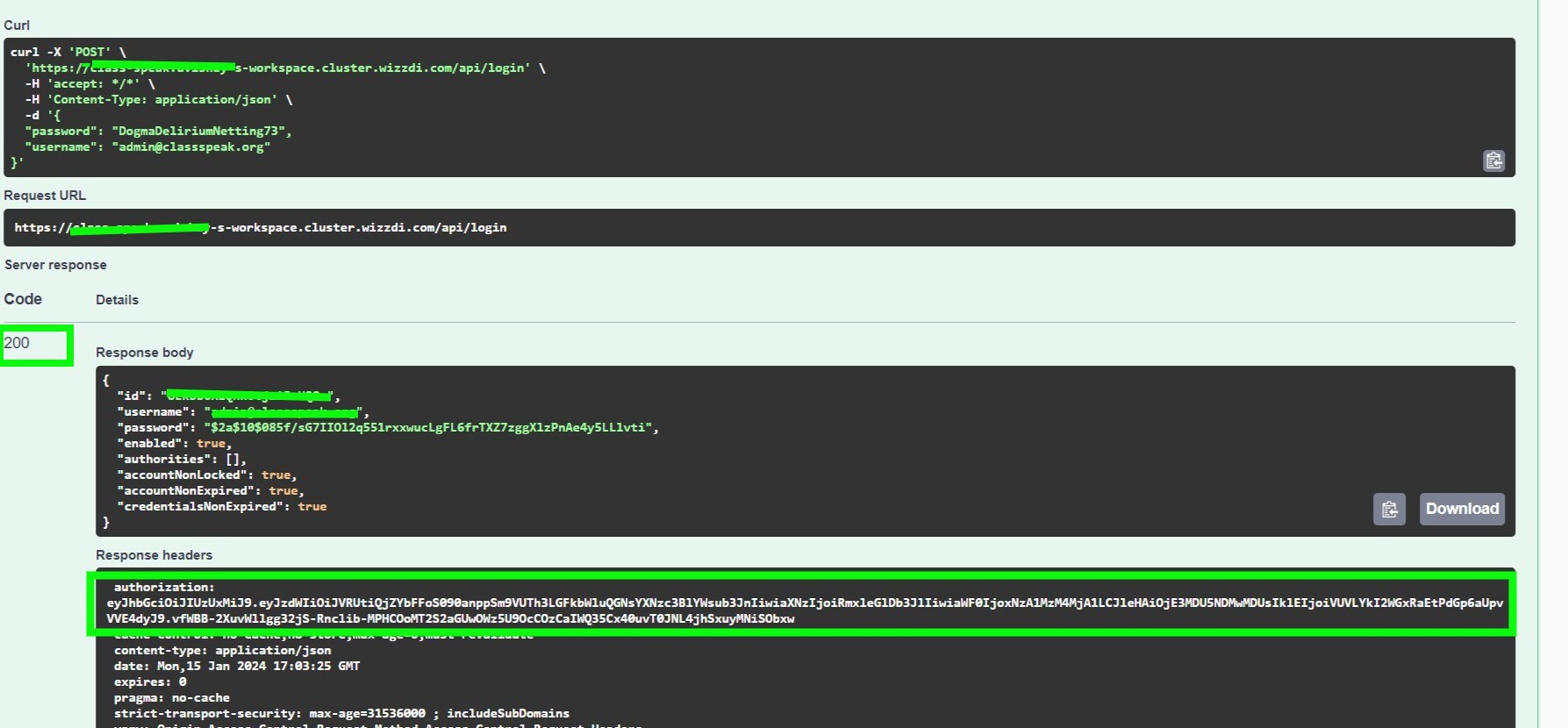Click the Curl section heading
1568x728 pixels.
click(x=17, y=25)
